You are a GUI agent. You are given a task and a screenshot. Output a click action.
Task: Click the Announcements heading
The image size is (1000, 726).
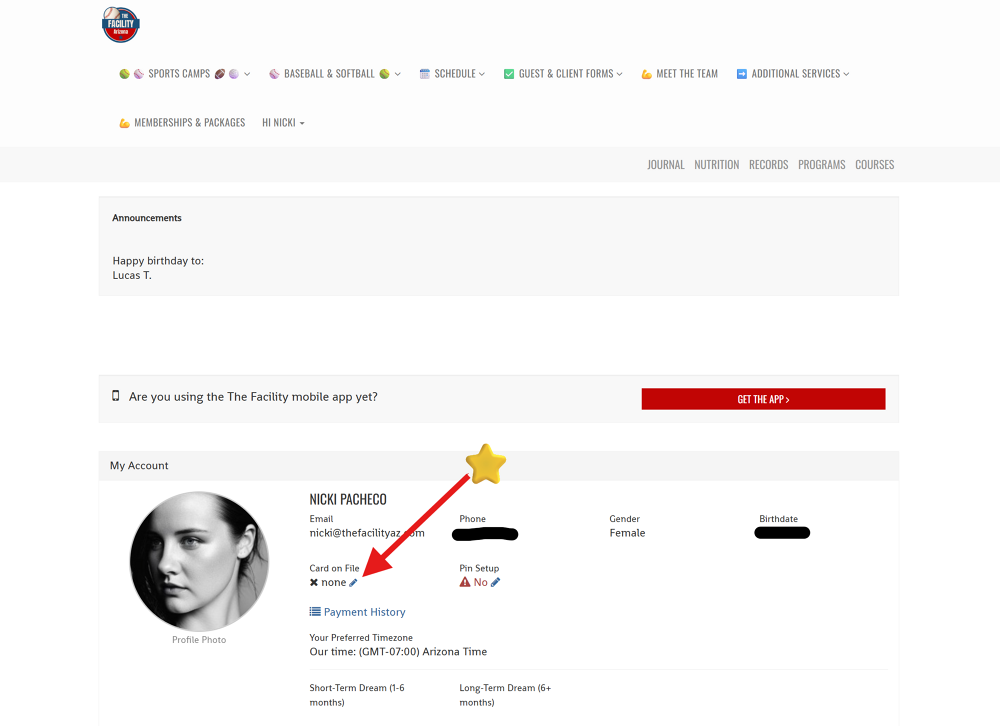[147, 218]
